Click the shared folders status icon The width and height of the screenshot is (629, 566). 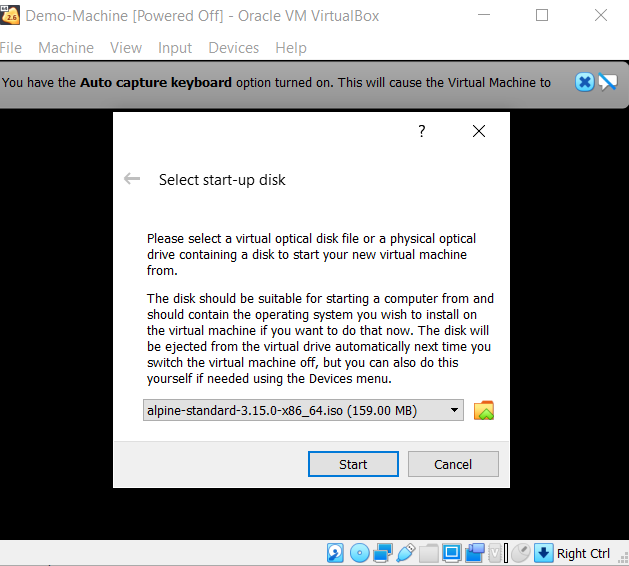click(x=429, y=554)
